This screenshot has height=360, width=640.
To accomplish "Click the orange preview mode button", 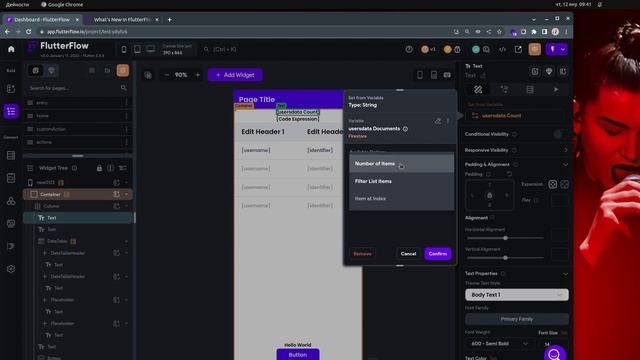I will 535,49.
